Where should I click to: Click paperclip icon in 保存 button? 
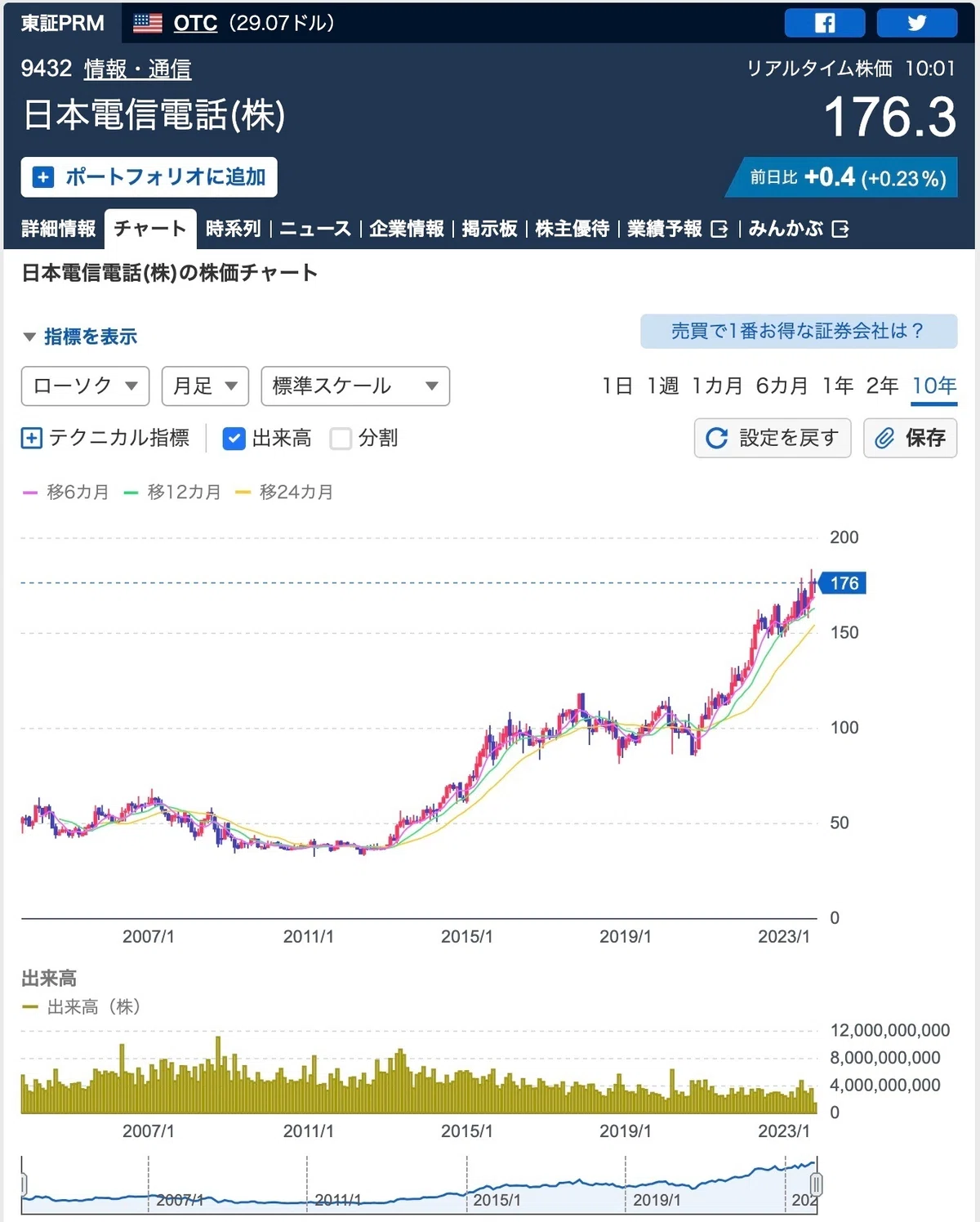pos(884,439)
